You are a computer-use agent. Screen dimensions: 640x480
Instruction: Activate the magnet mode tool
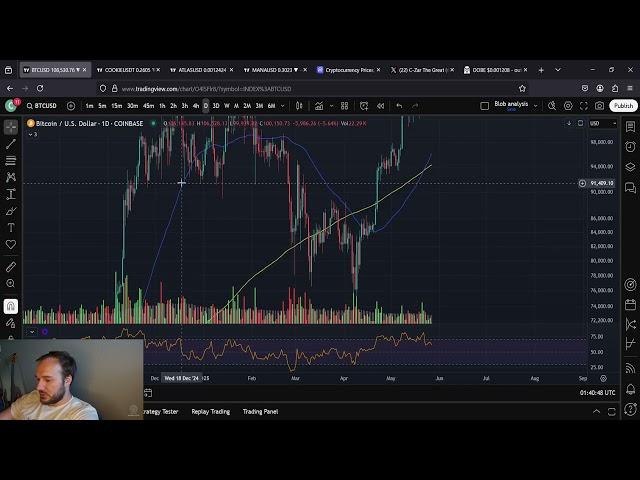coord(11,306)
